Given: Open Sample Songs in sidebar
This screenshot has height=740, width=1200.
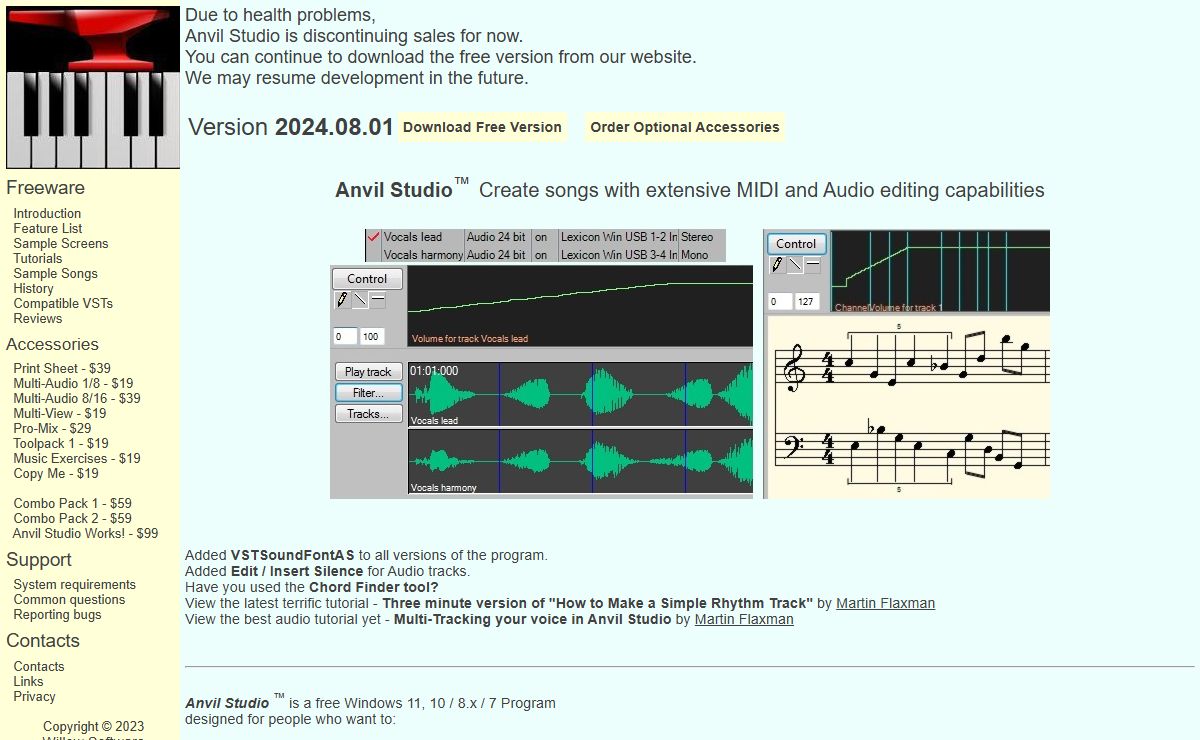Looking at the screenshot, I should pyautogui.click(x=56, y=273).
